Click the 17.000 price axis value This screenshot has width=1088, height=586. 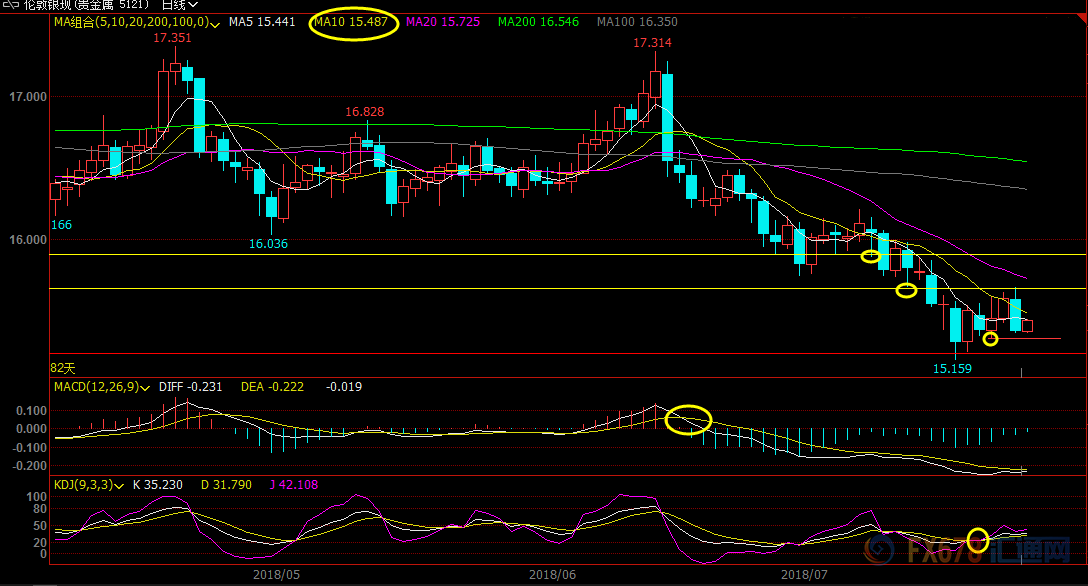pos(28,97)
